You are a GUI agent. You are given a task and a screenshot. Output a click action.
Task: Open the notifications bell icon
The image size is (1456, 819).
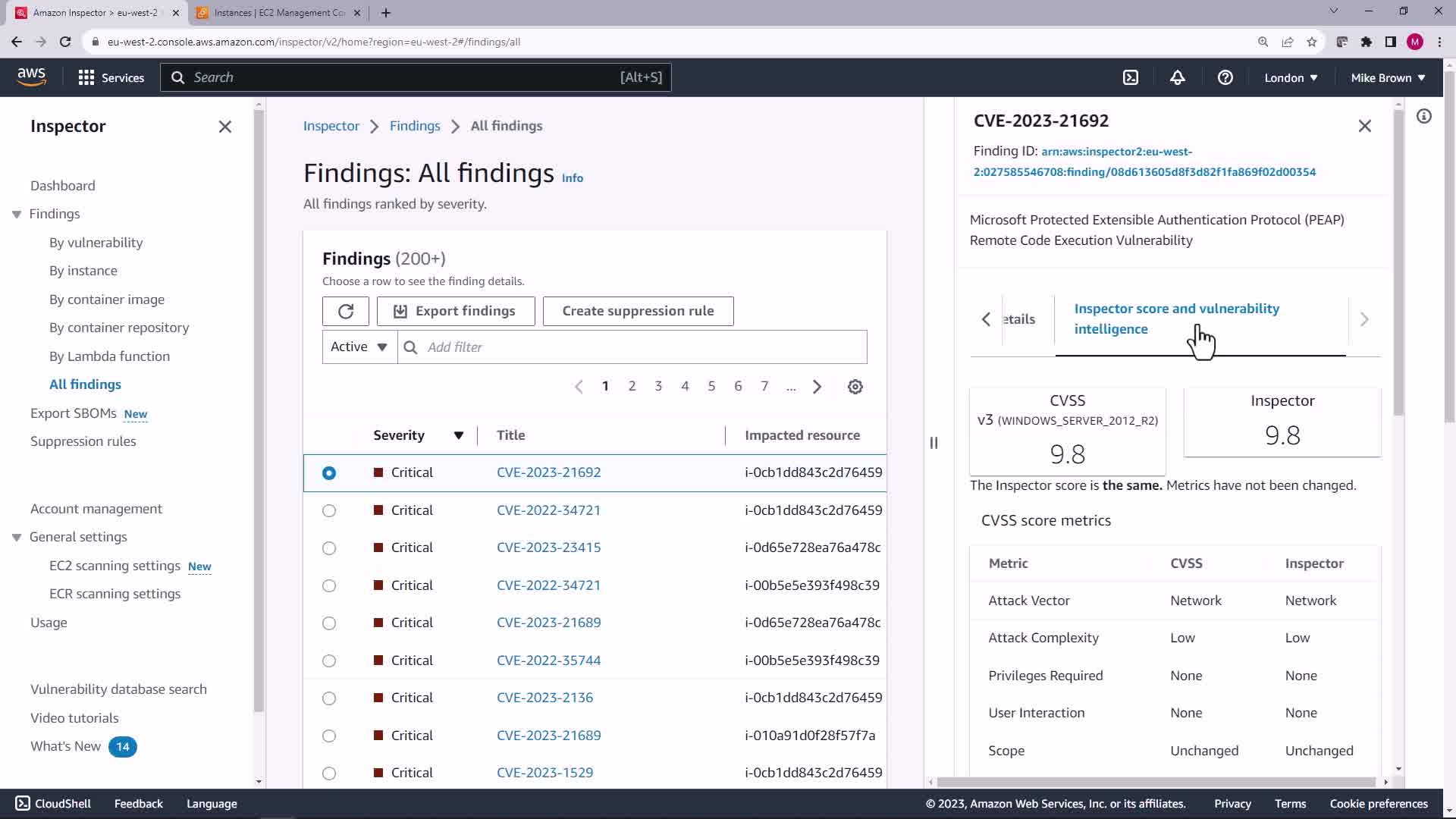pos(1177,77)
